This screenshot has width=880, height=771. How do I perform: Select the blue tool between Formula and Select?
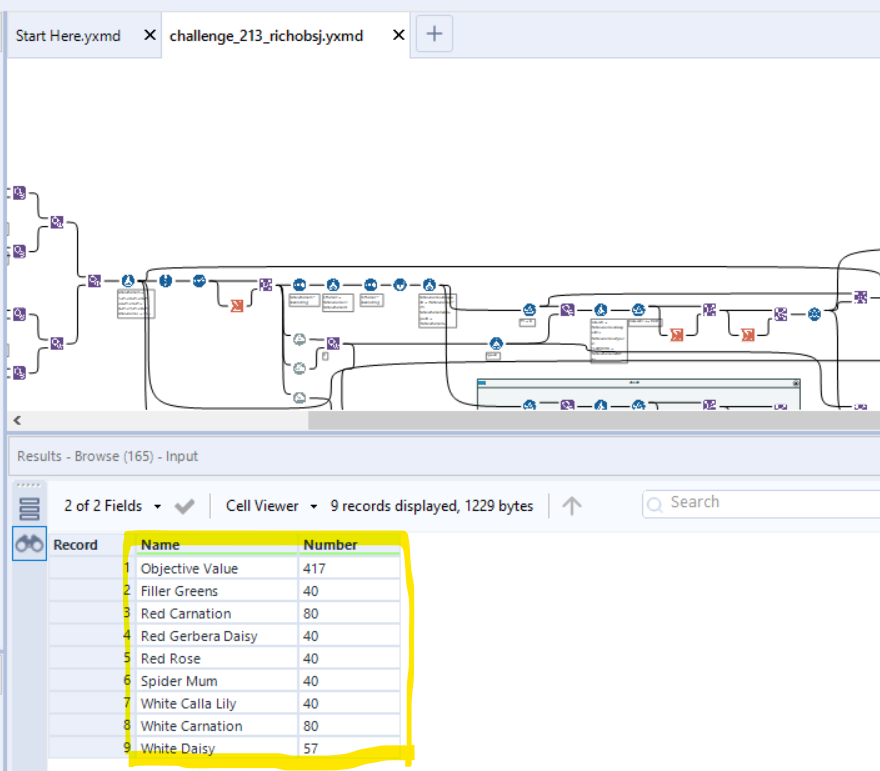pos(165,281)
